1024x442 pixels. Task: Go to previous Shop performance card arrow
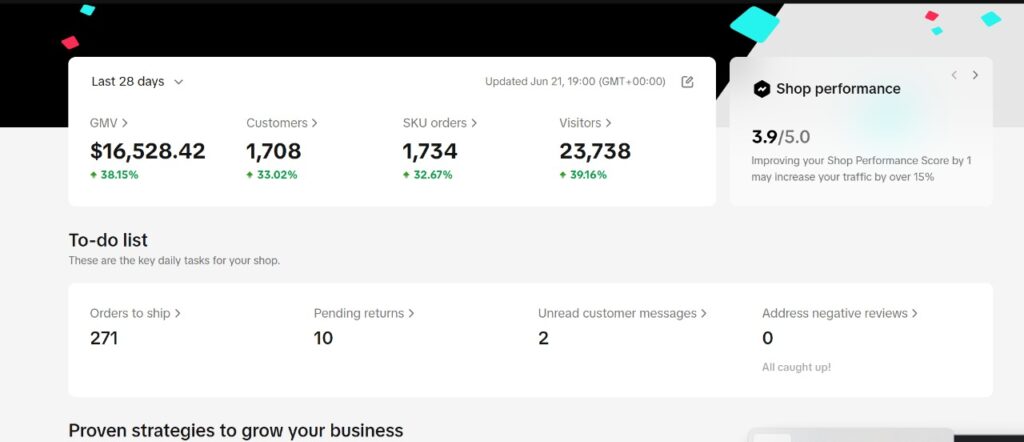point(954,75)
